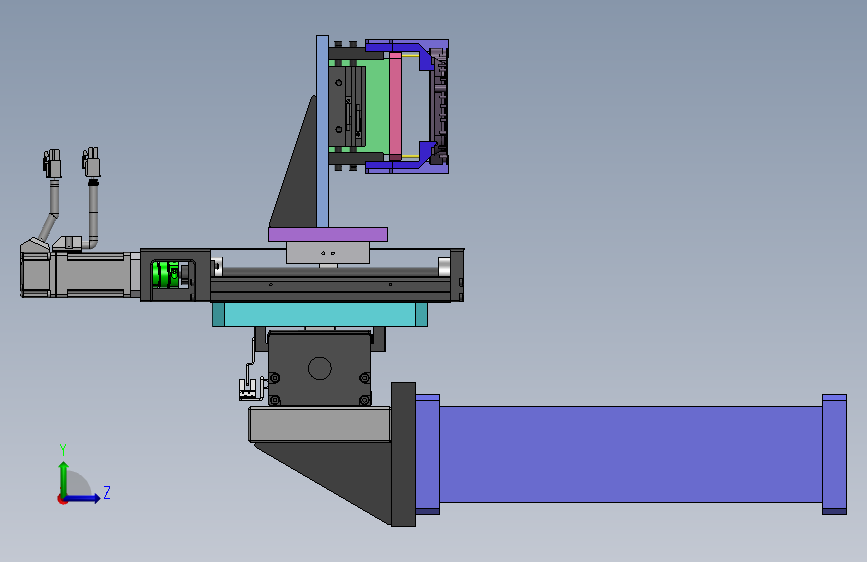Click the green Y axis arrow of the triad
The height and width of the screenshot is (562, 867).
(x=64, y=479)
